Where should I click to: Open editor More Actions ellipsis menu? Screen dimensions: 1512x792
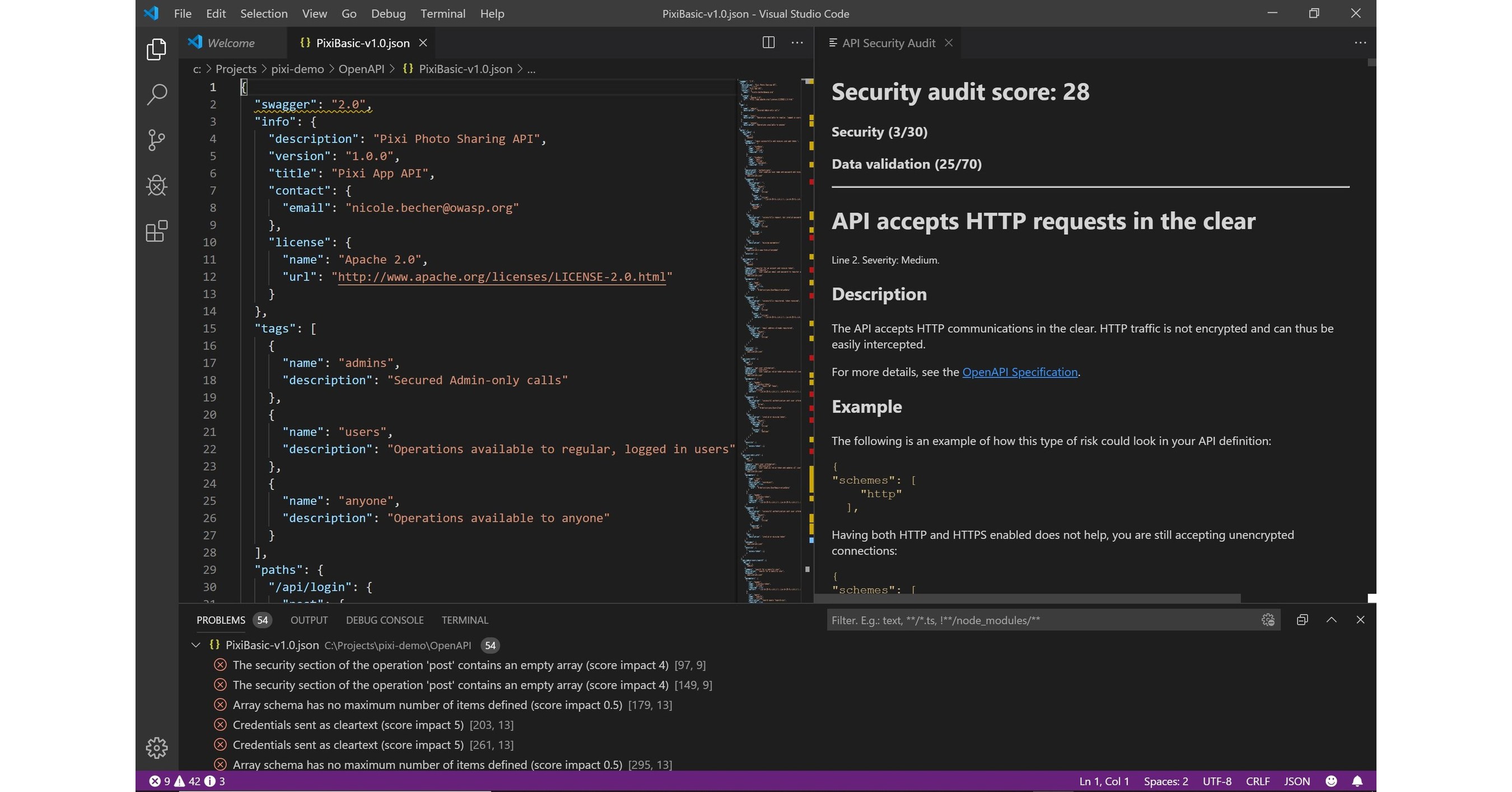(797, 42)
